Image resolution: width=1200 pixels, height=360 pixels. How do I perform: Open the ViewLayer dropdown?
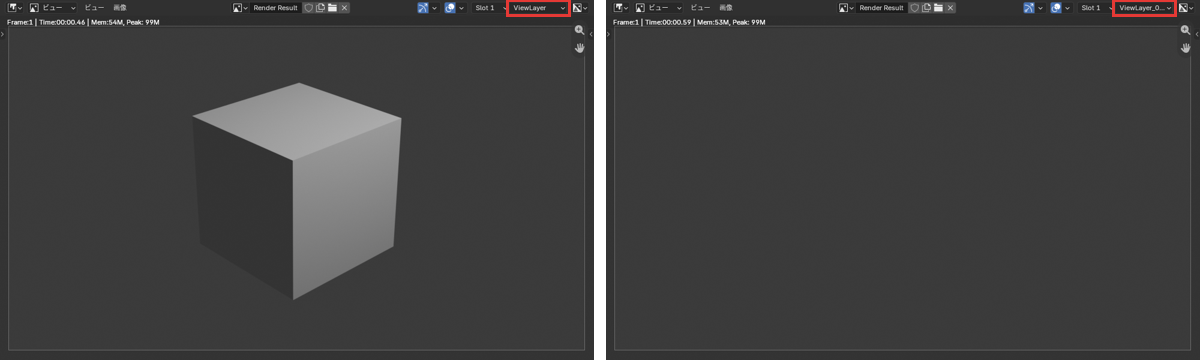(x=539, y=8)
